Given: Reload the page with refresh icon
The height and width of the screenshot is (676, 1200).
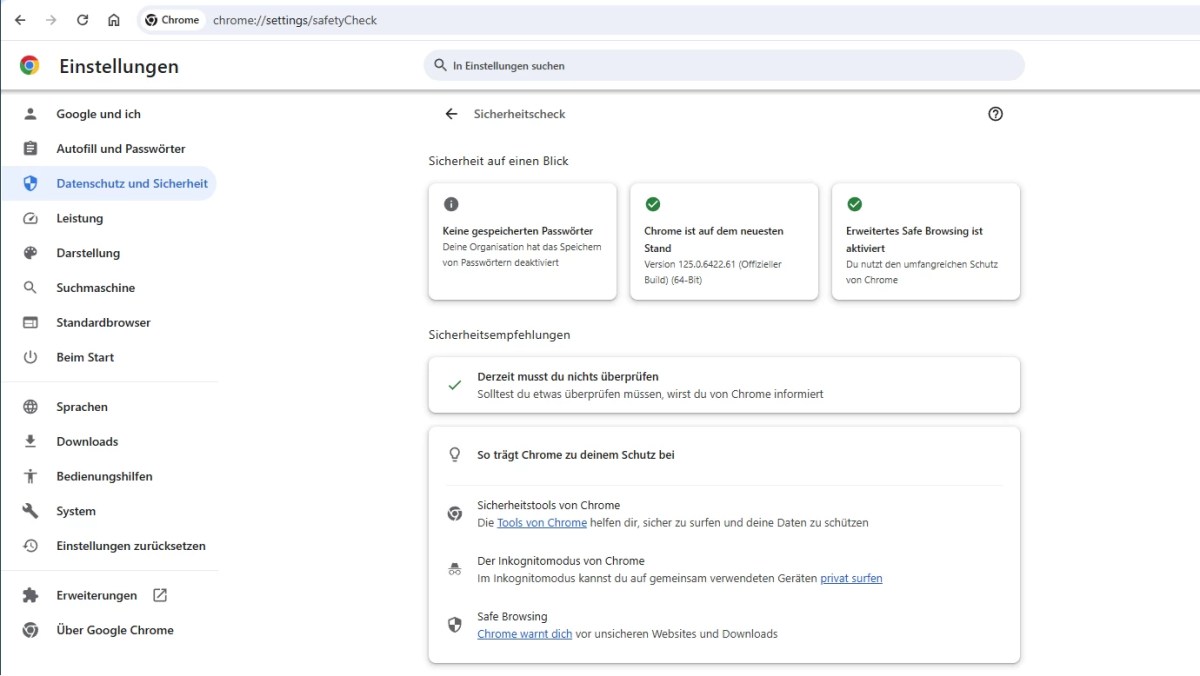Looking at the screenshot, I should coord(83,20).
